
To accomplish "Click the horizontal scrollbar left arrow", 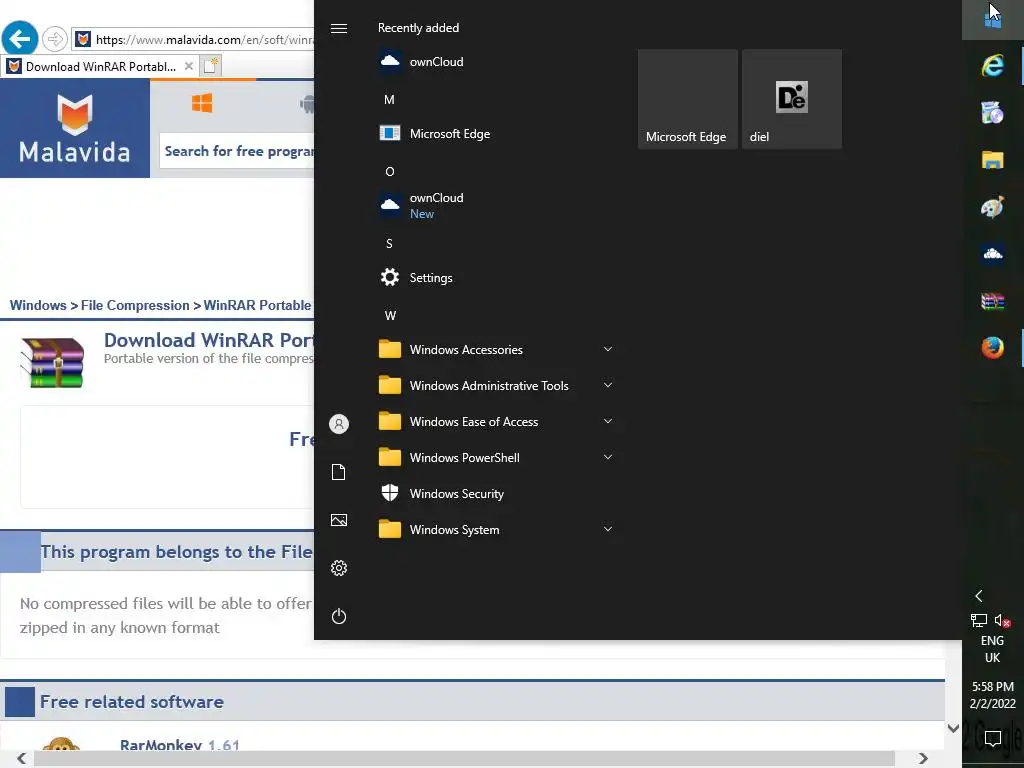I will [x=22, y=758].
